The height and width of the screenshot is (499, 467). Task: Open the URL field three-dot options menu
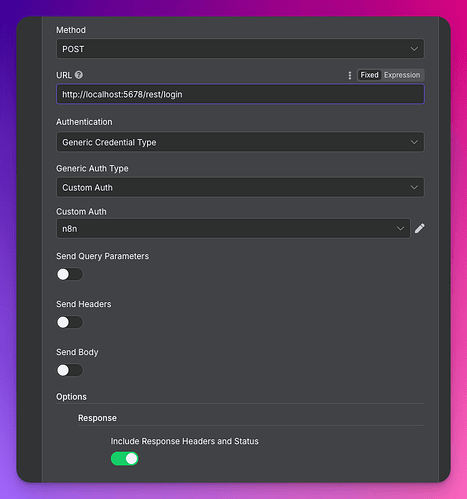[350, 75]
